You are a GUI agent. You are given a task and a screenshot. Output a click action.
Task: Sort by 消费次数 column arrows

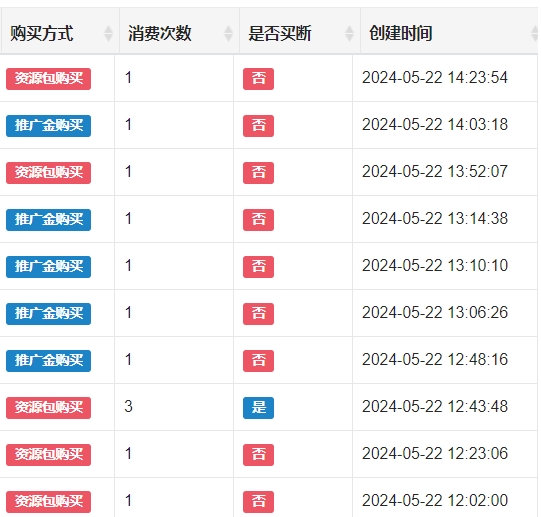[x=228, y=33]
